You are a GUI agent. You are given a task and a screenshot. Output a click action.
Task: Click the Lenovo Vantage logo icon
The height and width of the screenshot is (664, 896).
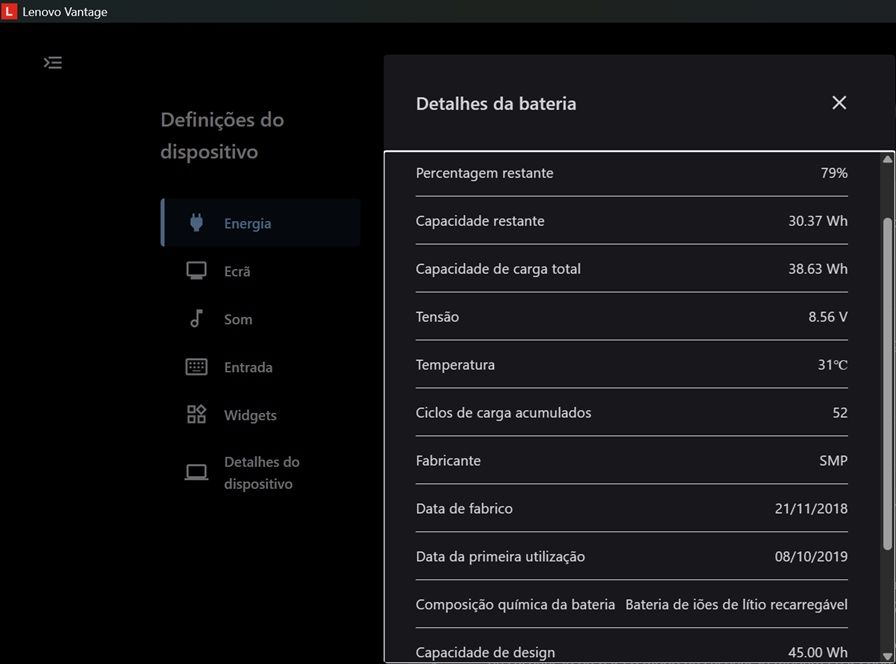(x=9, y=11)
